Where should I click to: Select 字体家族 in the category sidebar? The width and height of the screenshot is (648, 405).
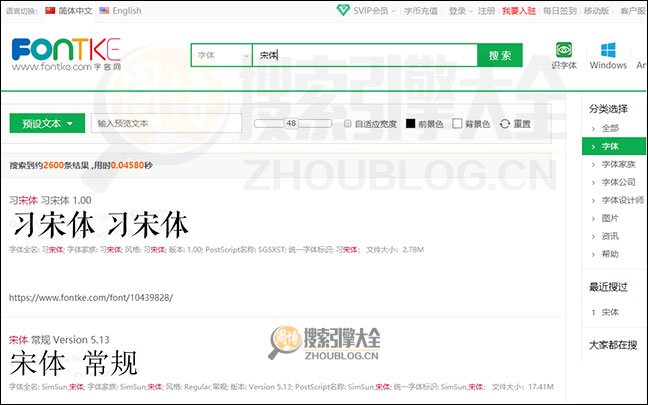618,164
